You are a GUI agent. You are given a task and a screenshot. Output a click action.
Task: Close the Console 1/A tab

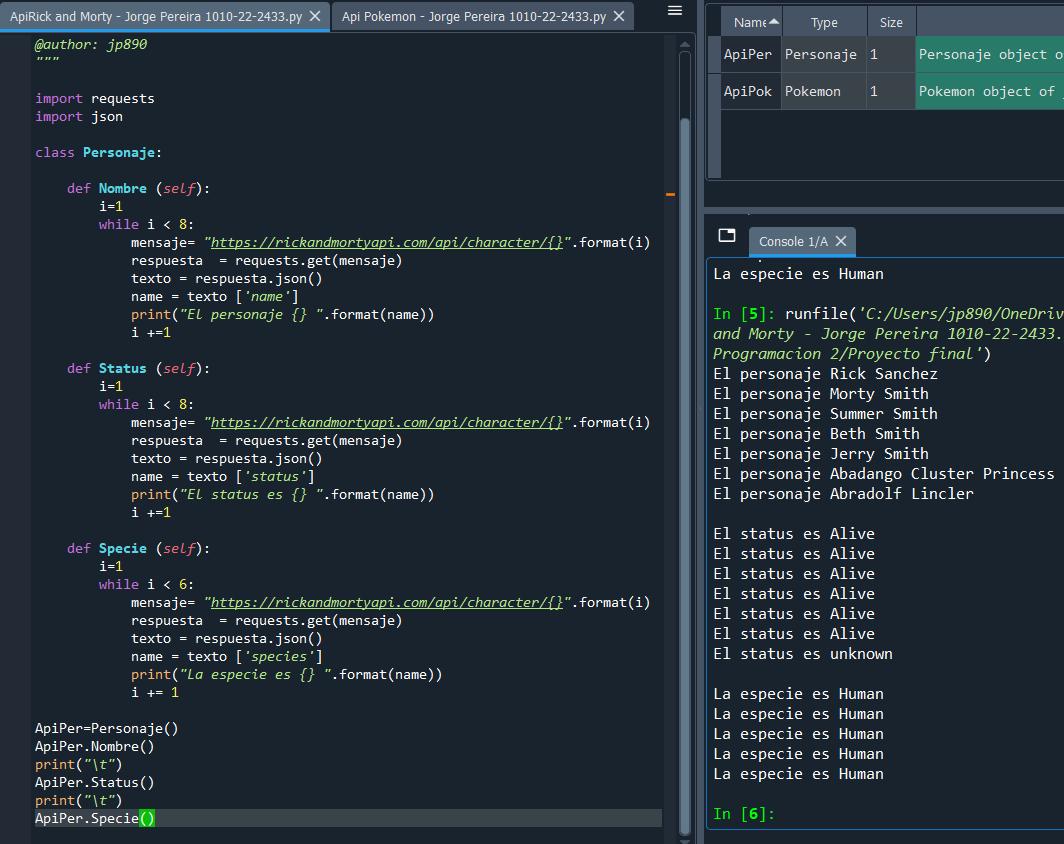[841, 241]
